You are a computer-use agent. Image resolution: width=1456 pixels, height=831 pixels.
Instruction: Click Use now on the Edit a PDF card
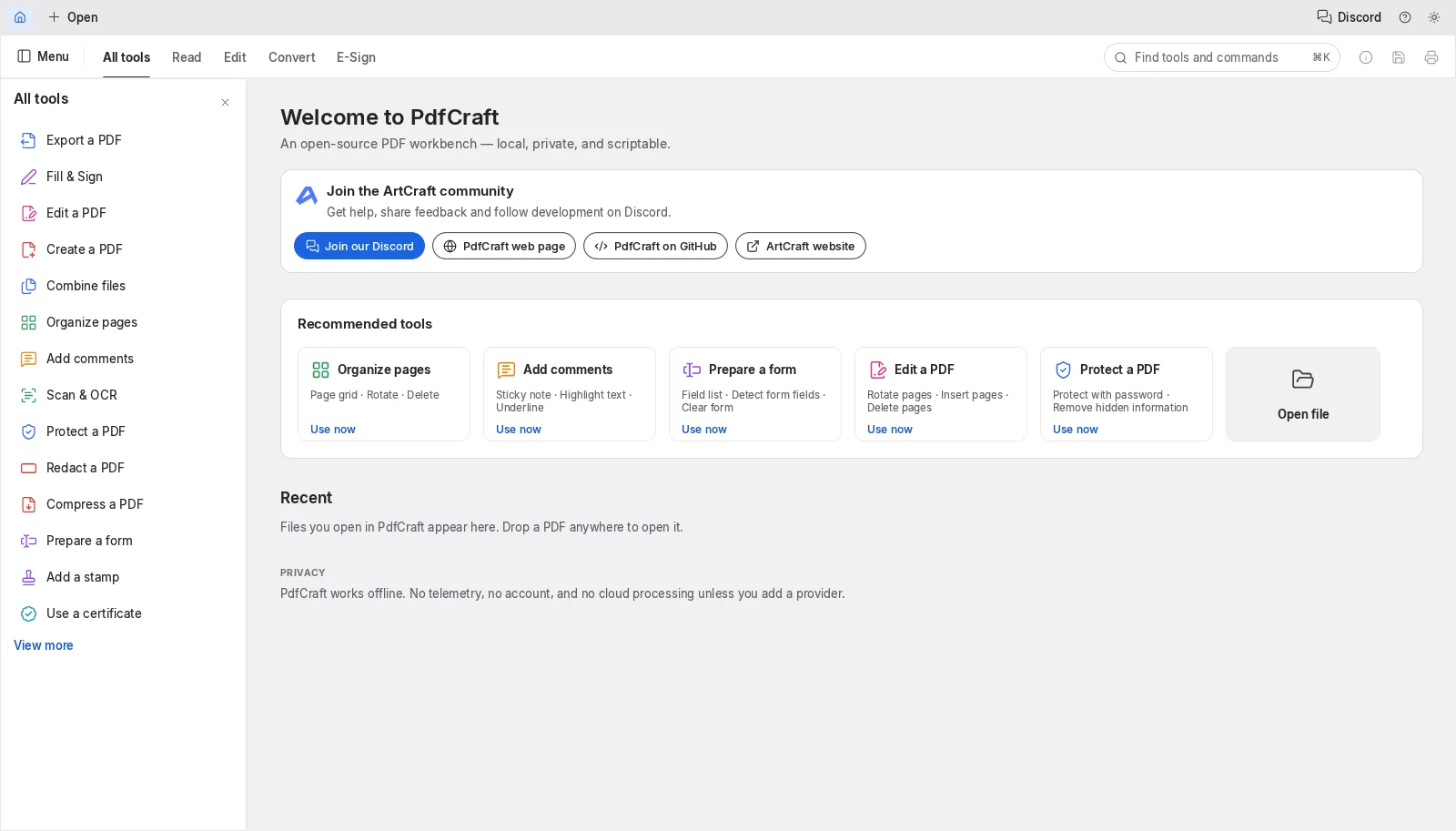(x=890, y=430)
